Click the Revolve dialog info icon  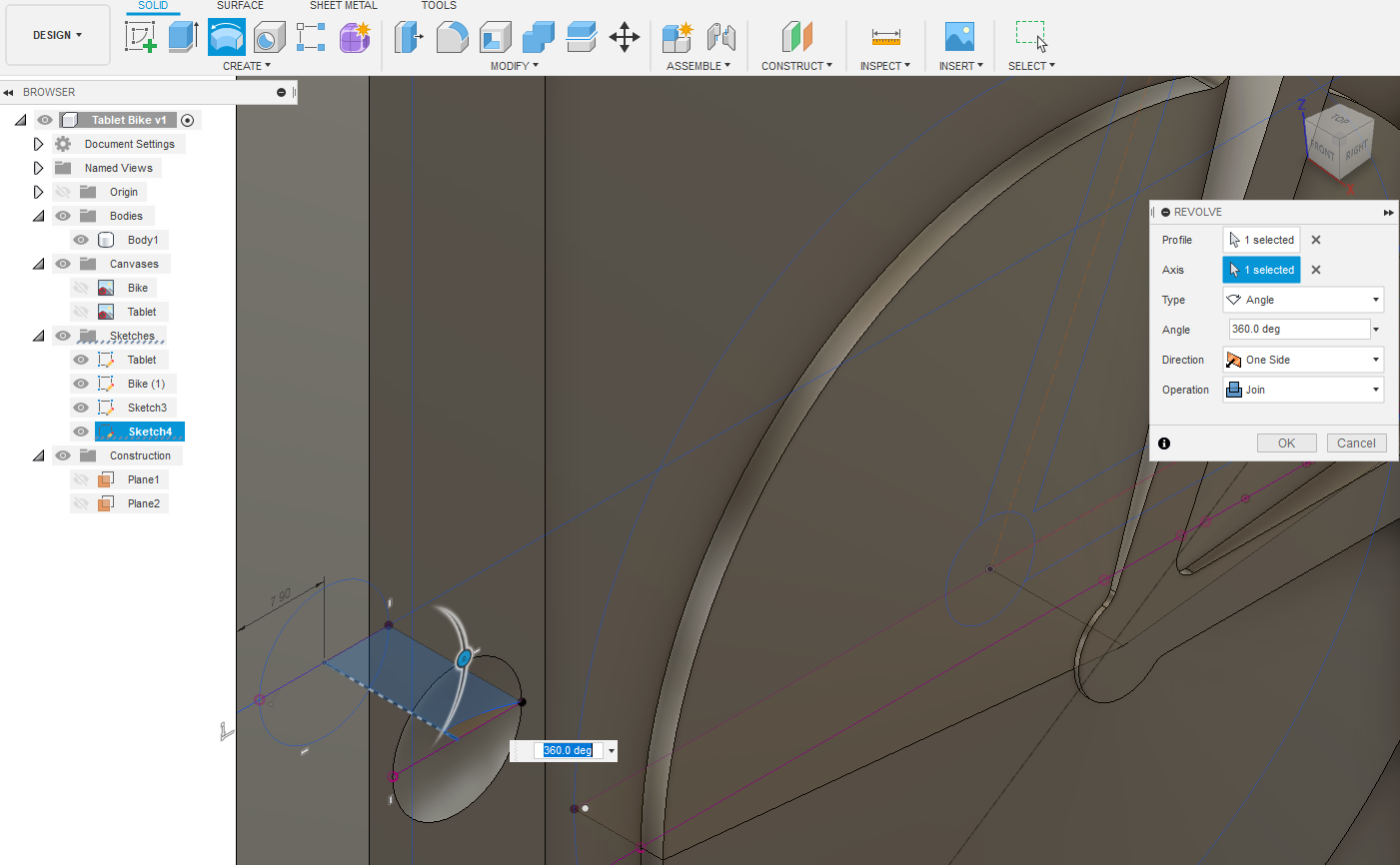(1164, 443)
